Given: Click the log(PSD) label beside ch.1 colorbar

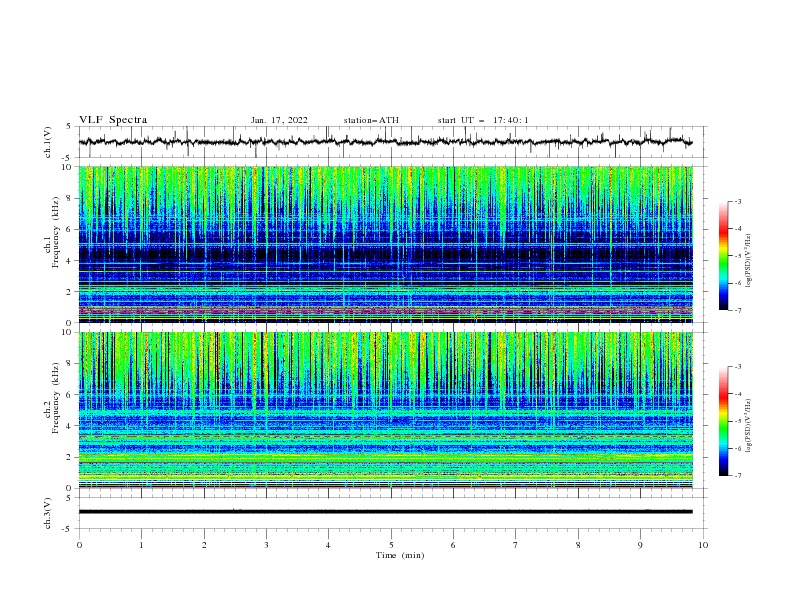Looking at the screenshot, I should click(749, 261).
